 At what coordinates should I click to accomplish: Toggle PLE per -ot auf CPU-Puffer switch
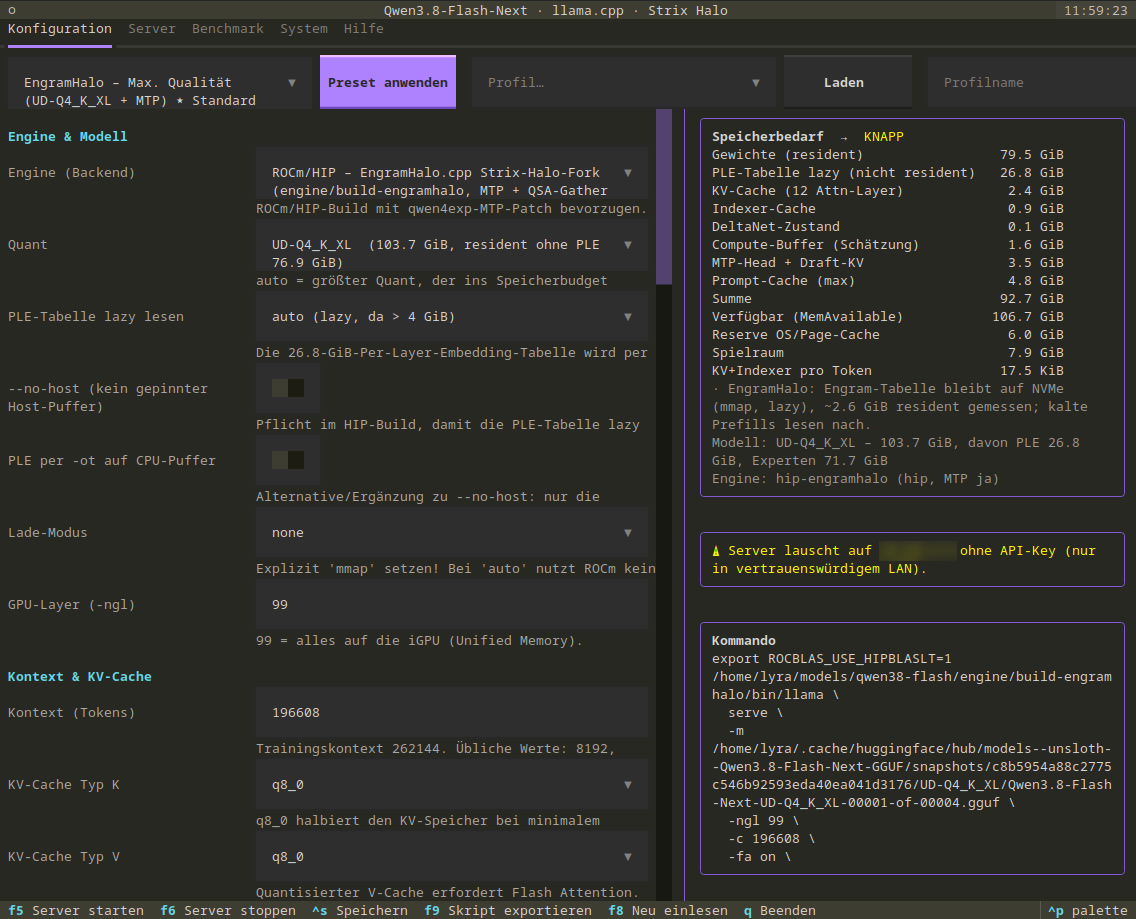tap(288, 460)
